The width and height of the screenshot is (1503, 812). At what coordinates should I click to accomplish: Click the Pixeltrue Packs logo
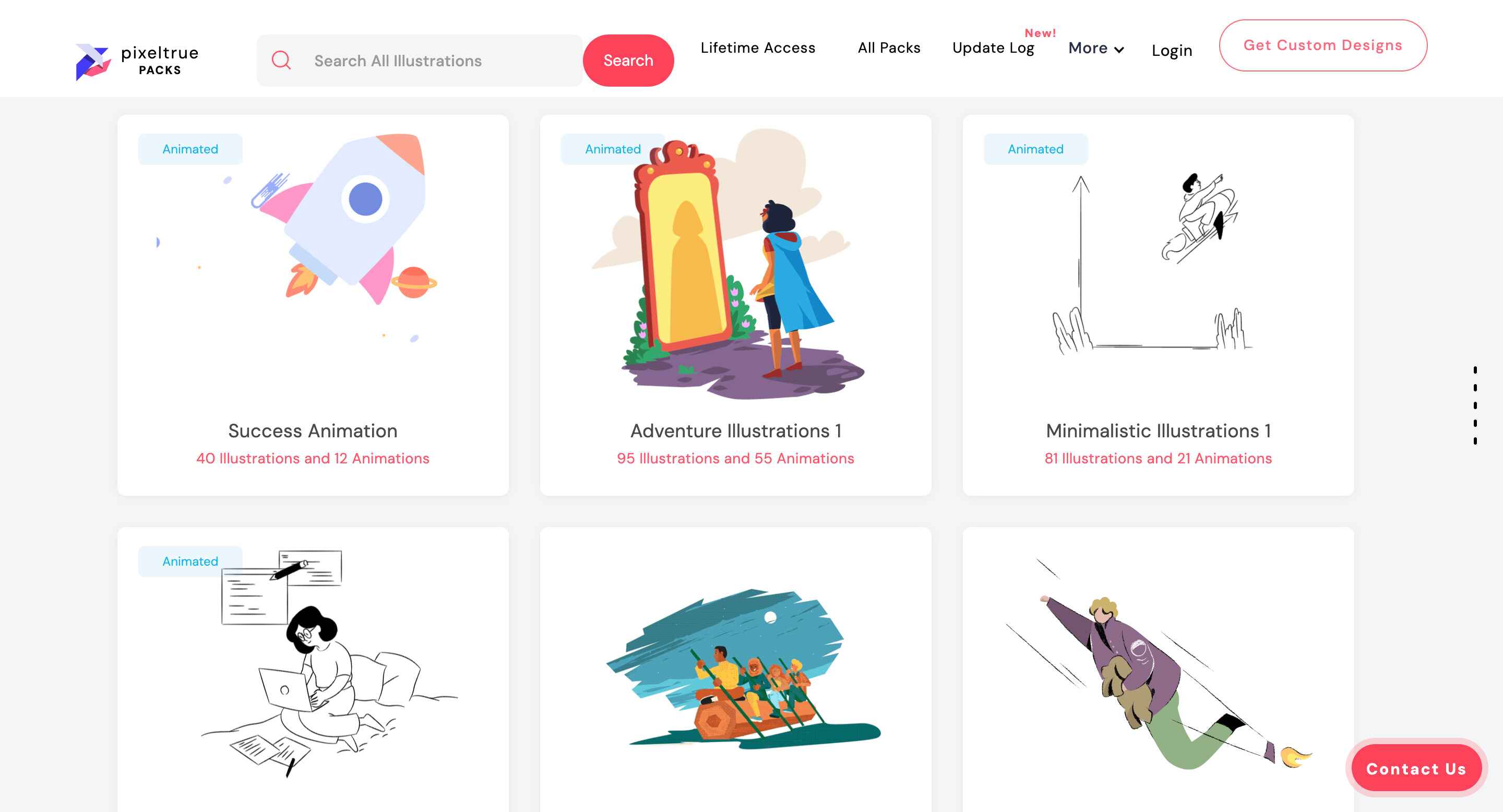click(x=137, y=61)
